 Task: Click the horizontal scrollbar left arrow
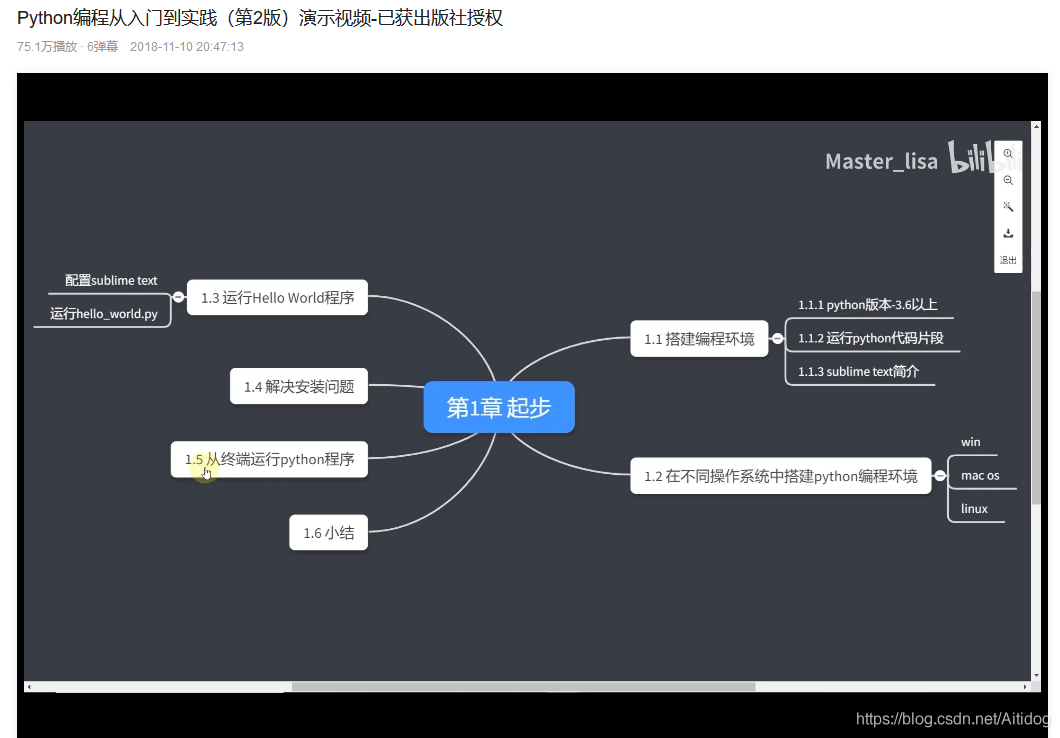[x=28, y=687]
